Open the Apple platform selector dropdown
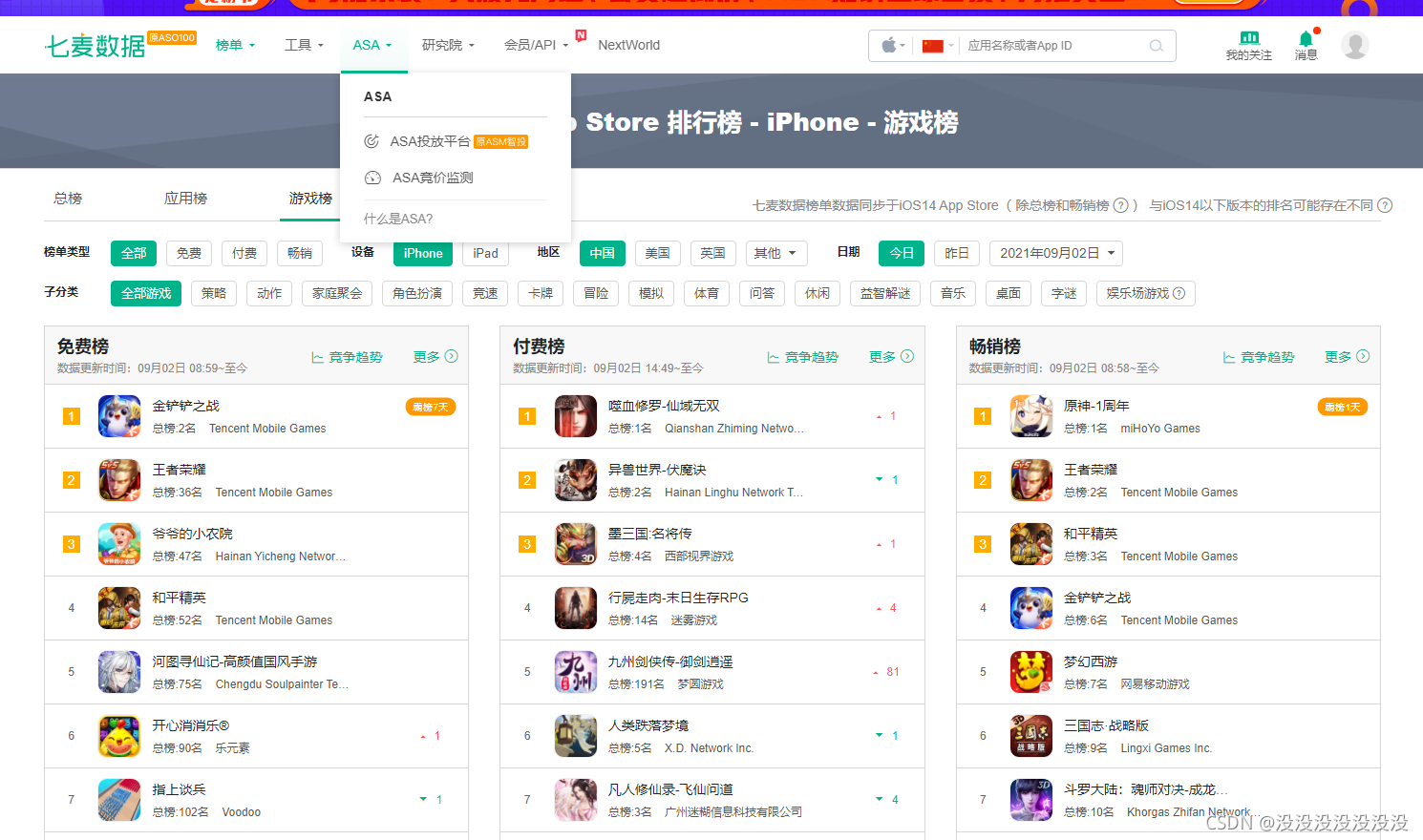The width and height of the screenshot is (1423, 840). click(893, 46)
